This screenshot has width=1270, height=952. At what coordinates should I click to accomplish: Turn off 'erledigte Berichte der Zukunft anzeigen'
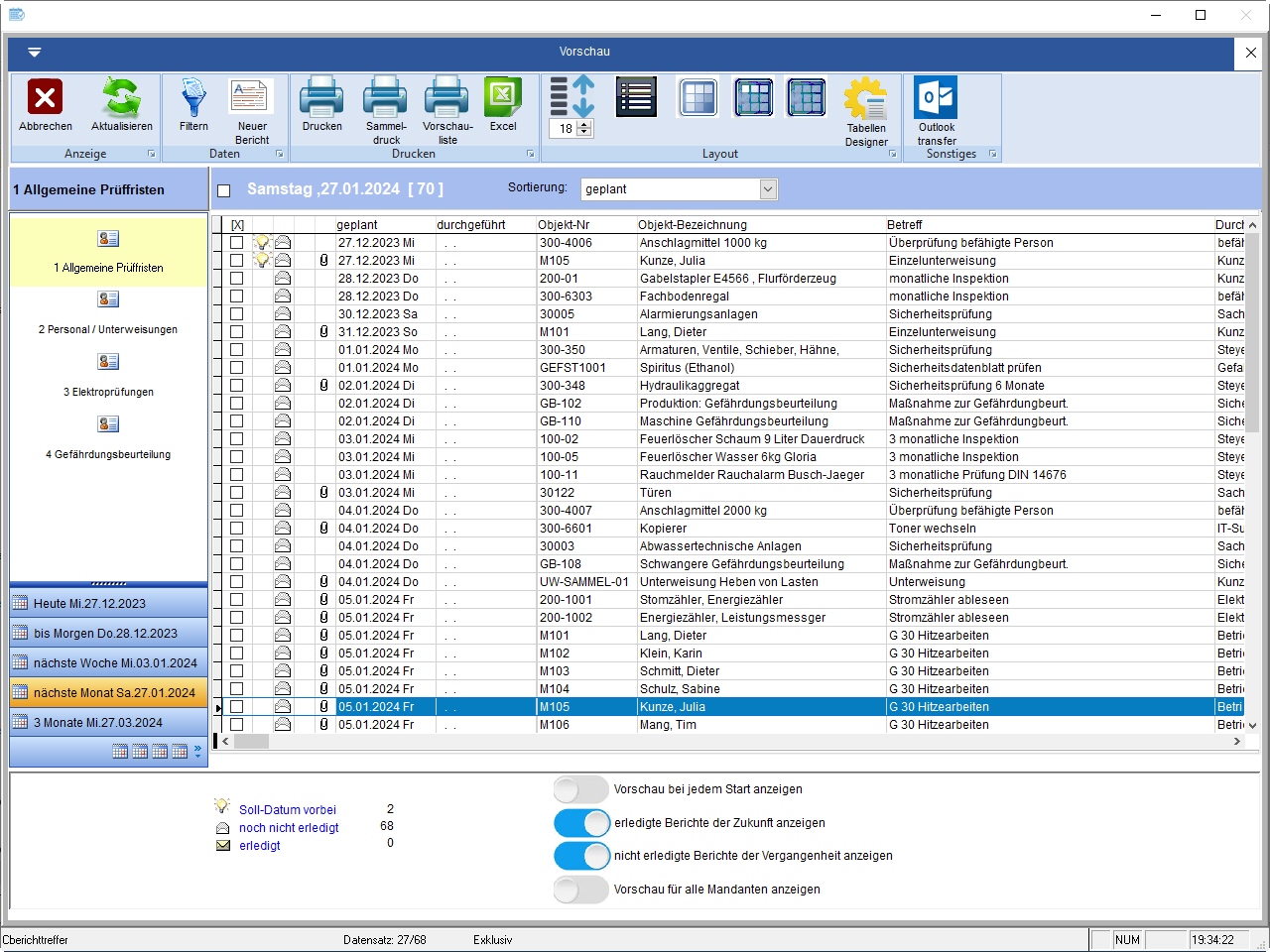click(581, 823)
